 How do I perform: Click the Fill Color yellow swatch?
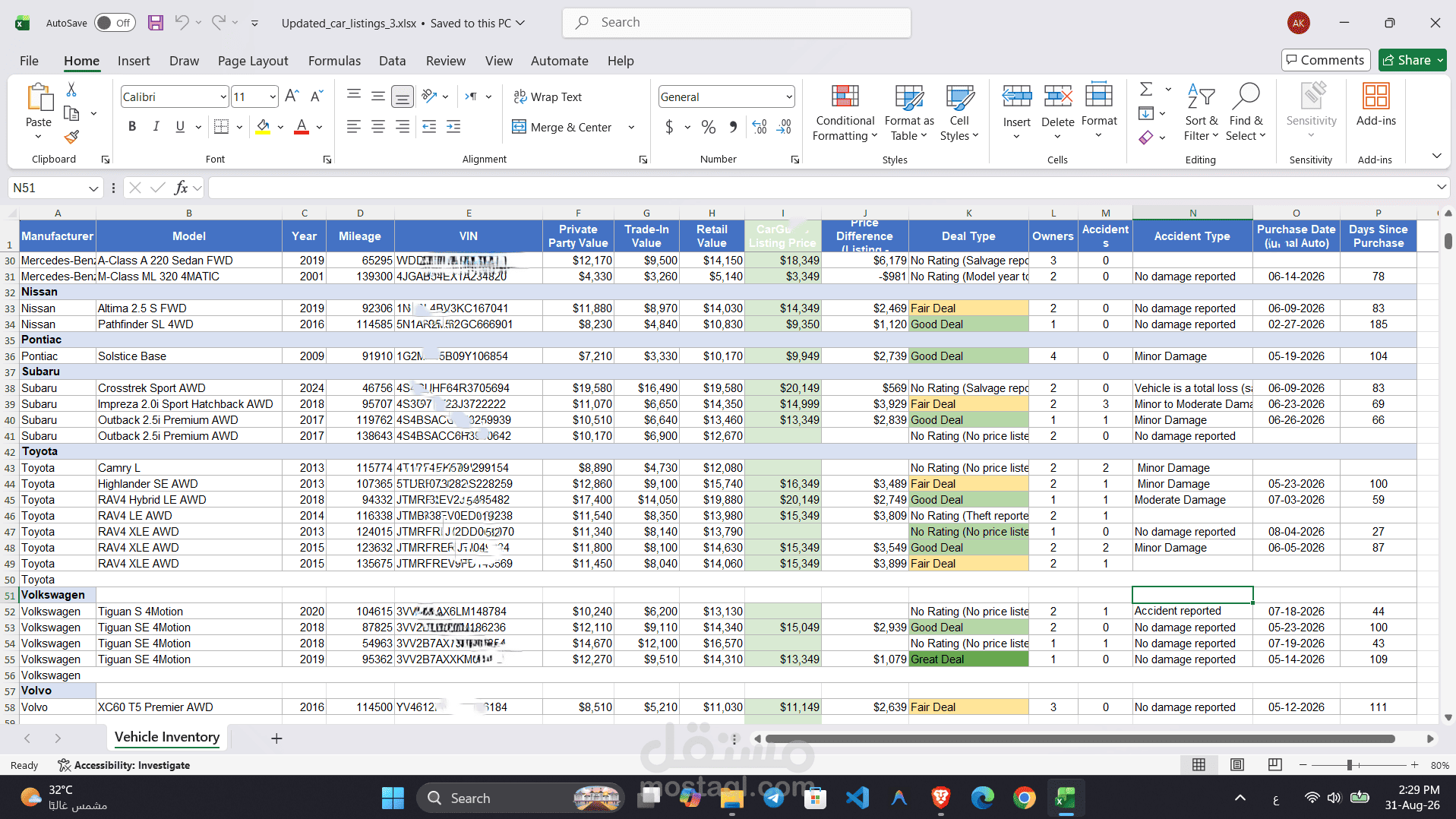263,127
